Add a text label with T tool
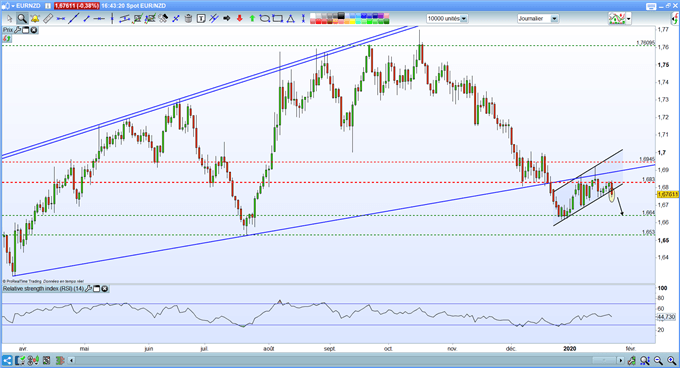Image resolution: width=680 pixels, height=368 pixels. pos(201,18)
